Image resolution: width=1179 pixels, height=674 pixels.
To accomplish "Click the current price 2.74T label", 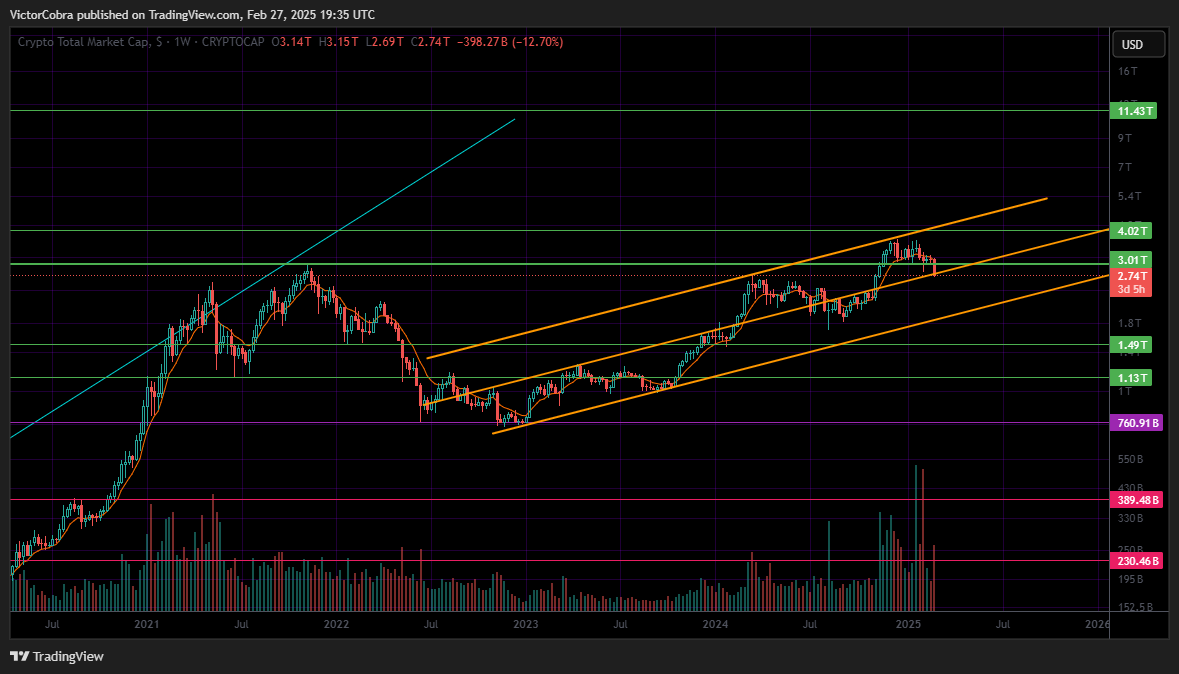I will [1131, 276].
